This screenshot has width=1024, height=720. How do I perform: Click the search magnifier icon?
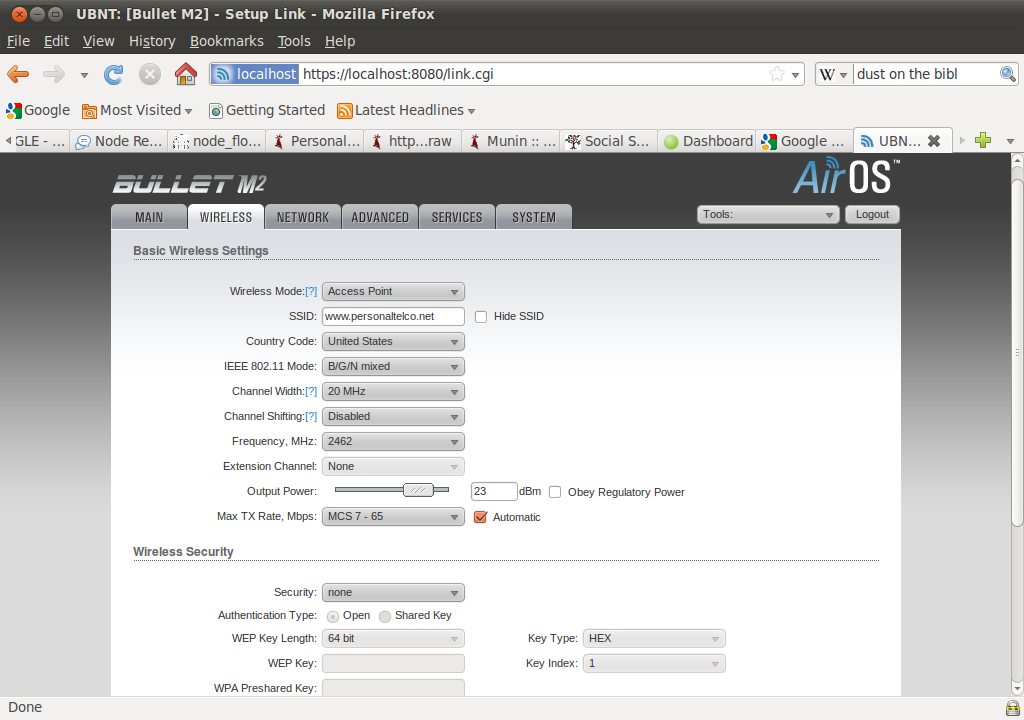point(1008,74)
